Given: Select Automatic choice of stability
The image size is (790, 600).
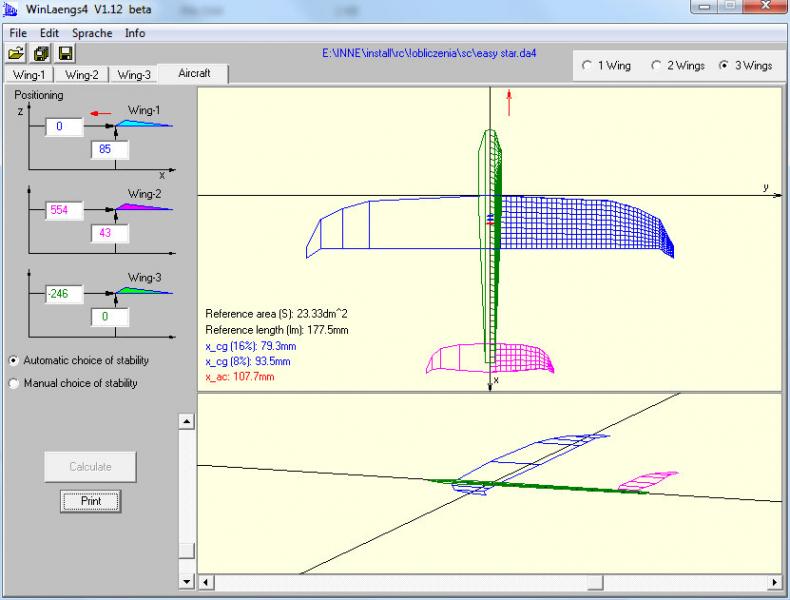Looking at the screenshot, I should (14, 360).
